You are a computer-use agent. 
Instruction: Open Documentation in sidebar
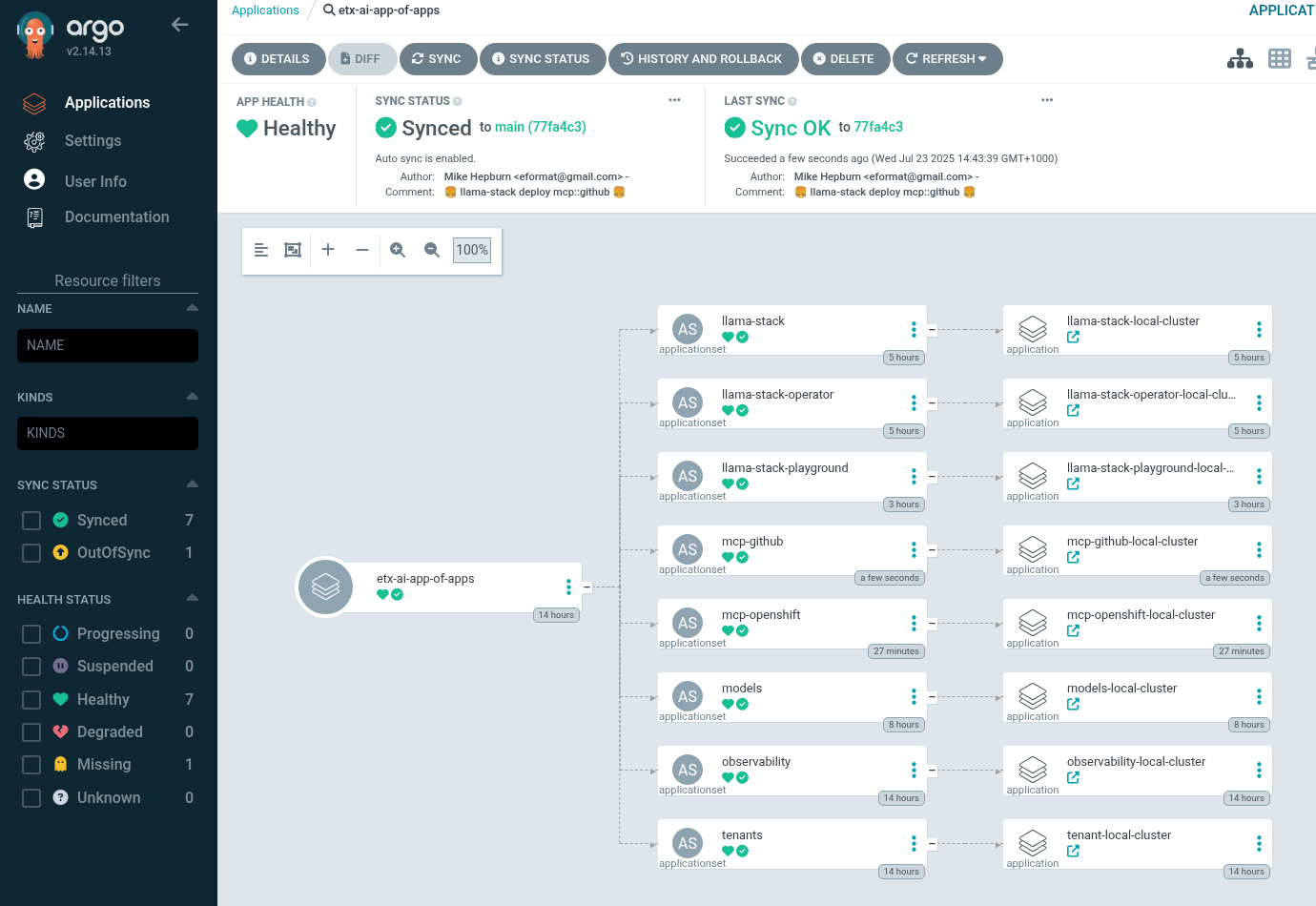tap(116, 217)
